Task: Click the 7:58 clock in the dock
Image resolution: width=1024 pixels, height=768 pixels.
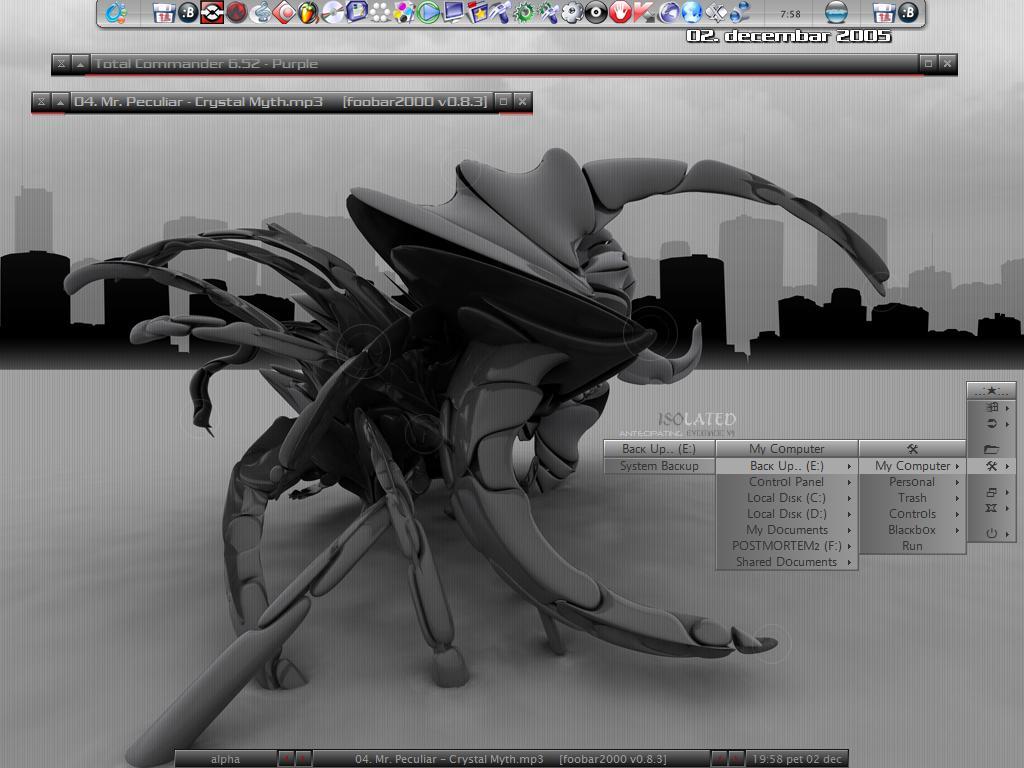Action: [790, 14]
